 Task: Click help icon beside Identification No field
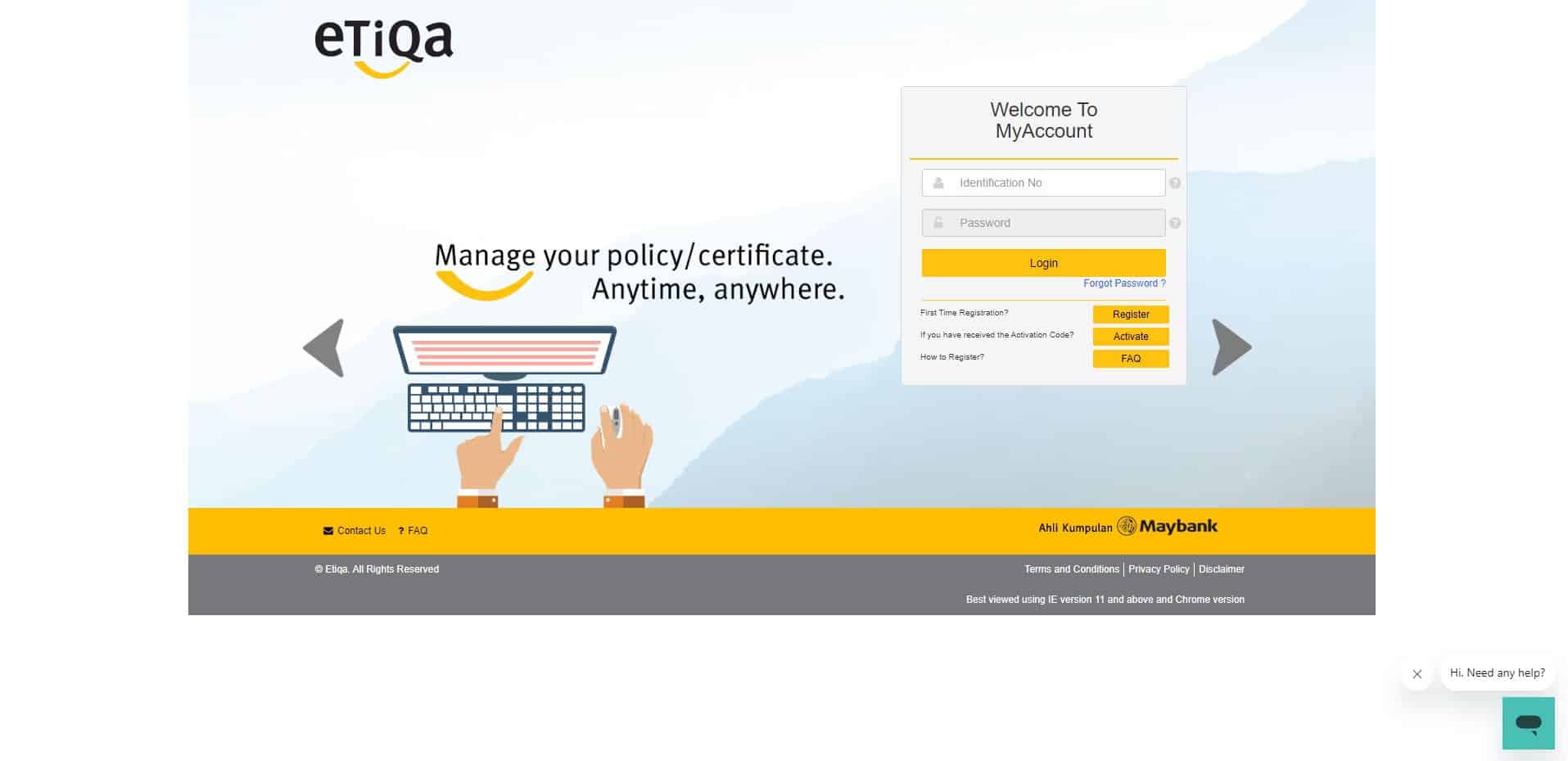click(1175, 183)
